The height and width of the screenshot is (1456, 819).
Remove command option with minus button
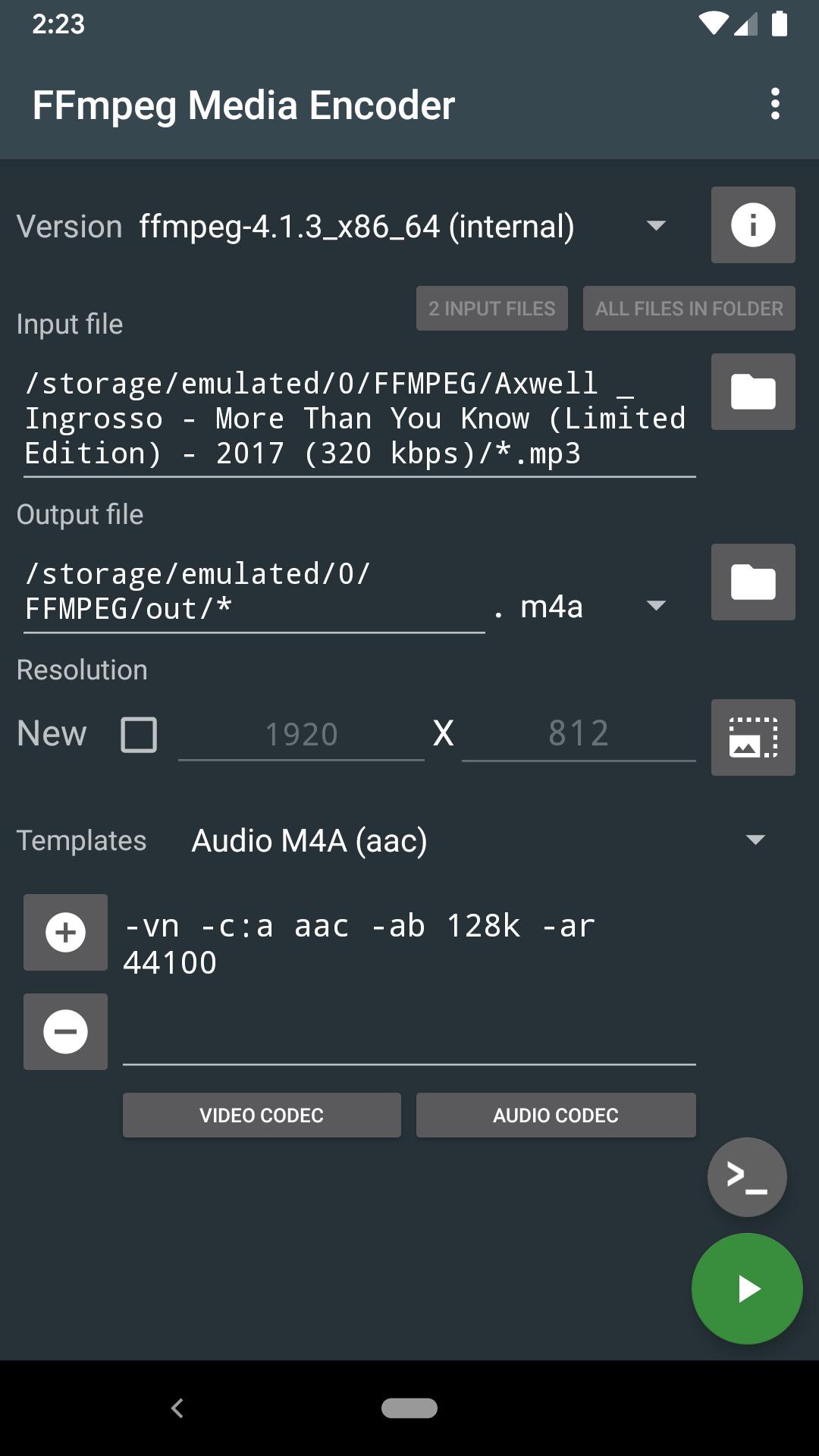(x=66, y=1031)
